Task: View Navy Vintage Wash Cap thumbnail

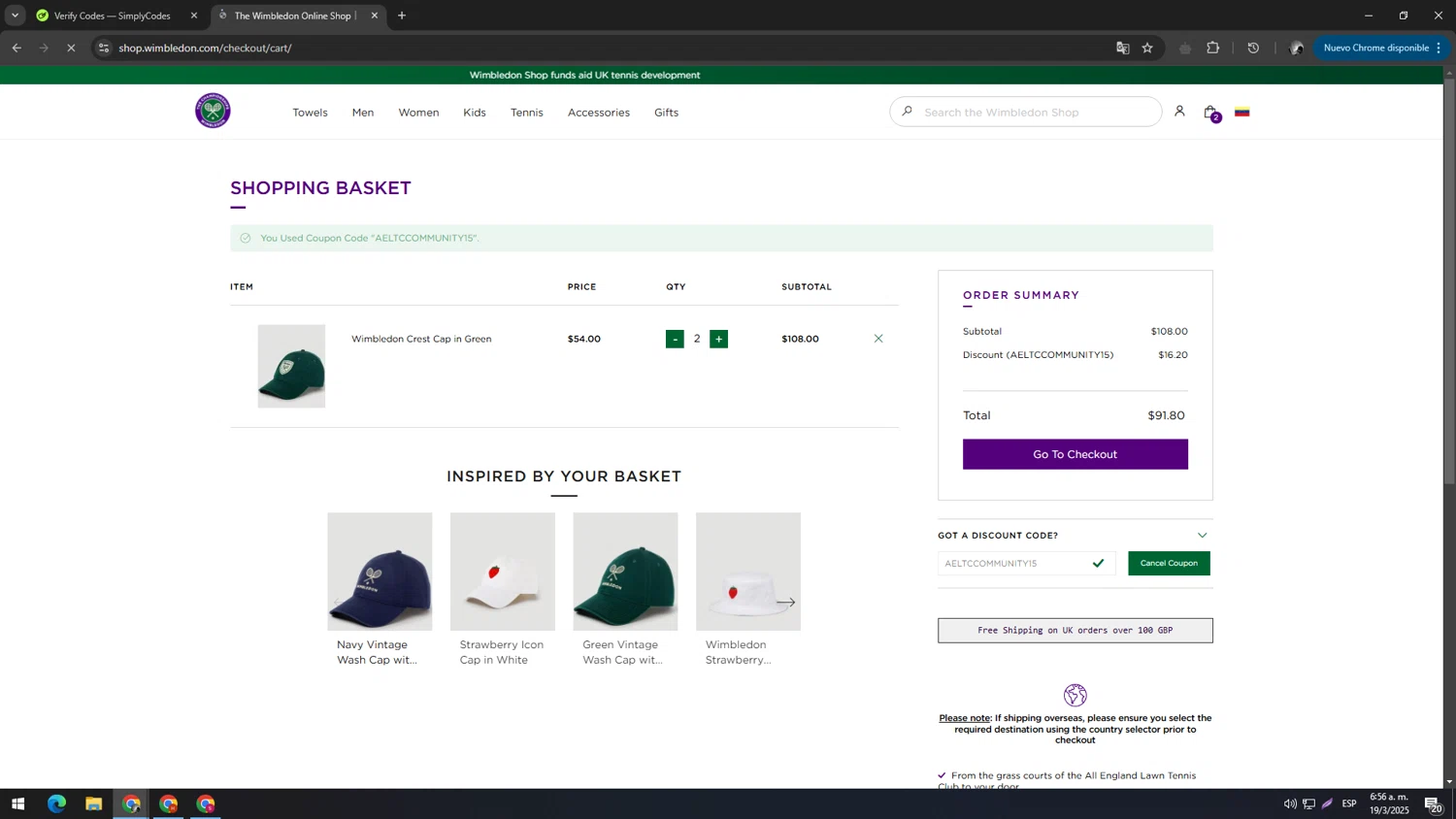Action: pos(380,572)
